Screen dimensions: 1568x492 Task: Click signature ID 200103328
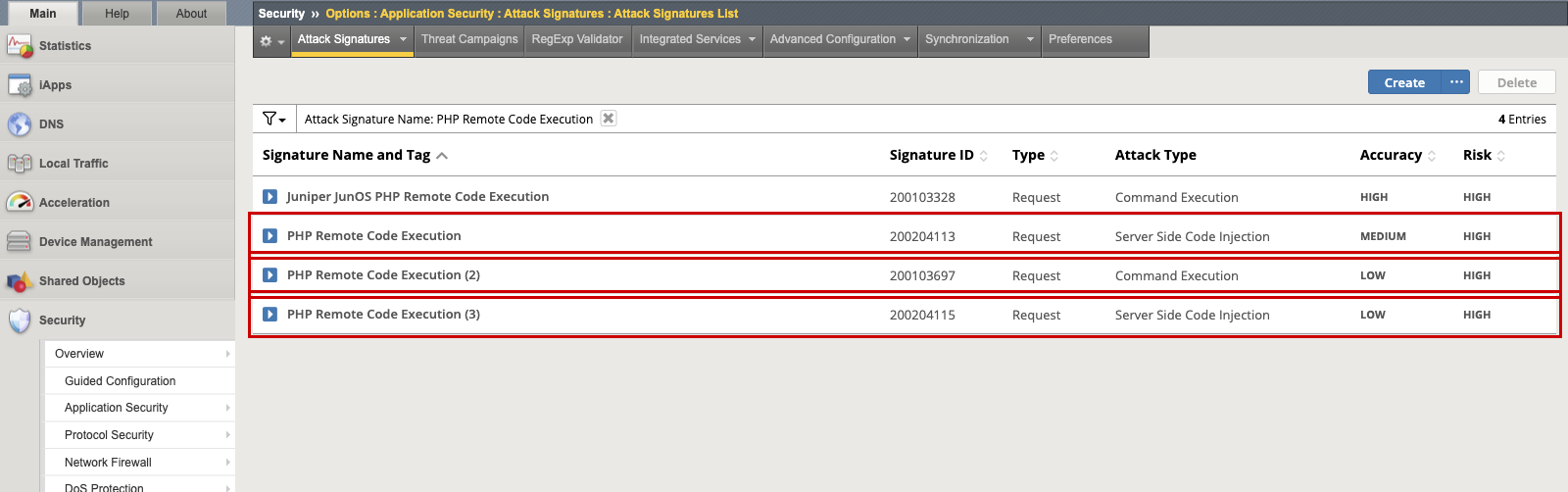(x=922, y=197)
